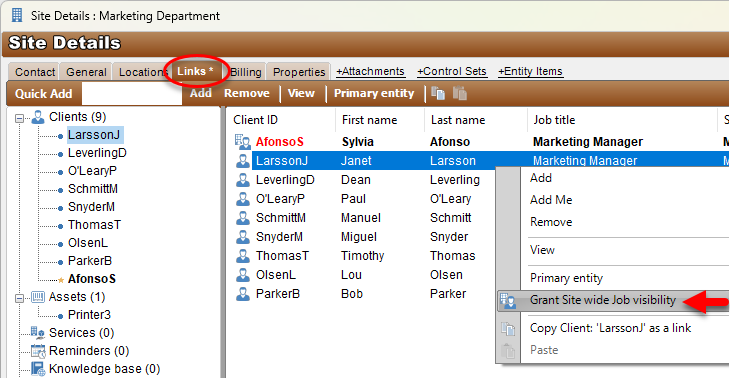Click the user icon beside ThomasT row
730x378 pixels.
pyautogui.click(x=242, y=256)
